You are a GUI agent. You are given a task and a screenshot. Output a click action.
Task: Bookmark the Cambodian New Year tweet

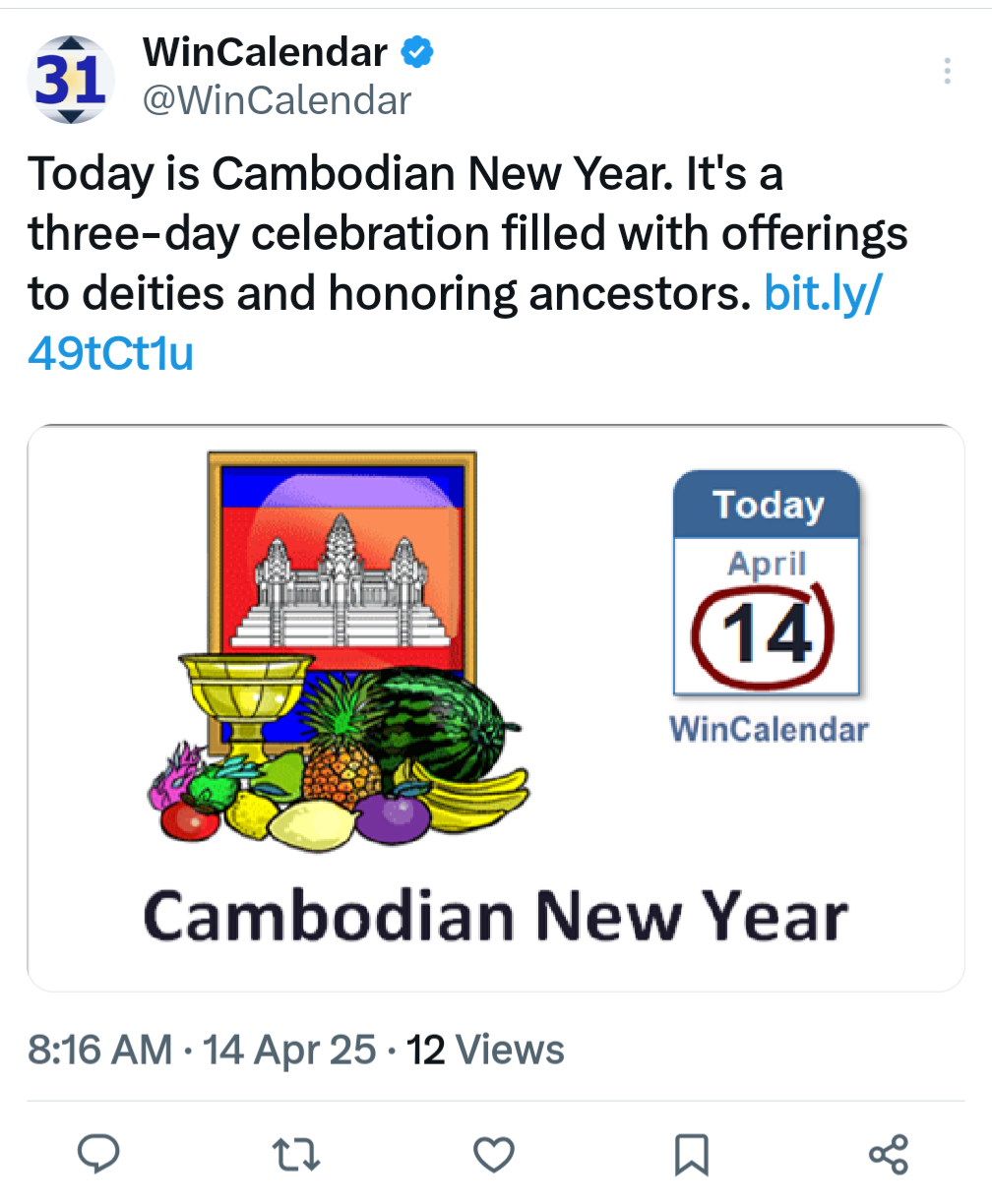pos(692,1155)
